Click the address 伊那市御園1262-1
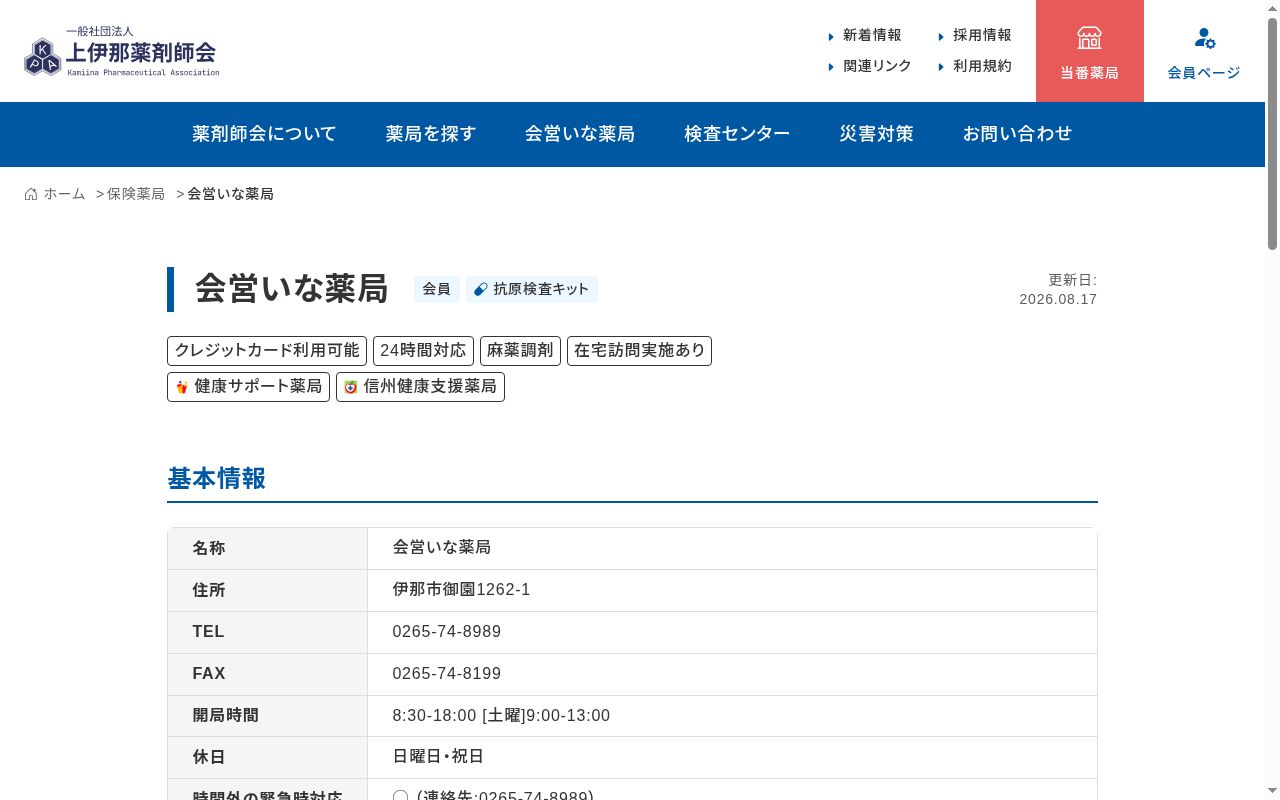This screenshot has width=1280, height=800. click(461, 590)
